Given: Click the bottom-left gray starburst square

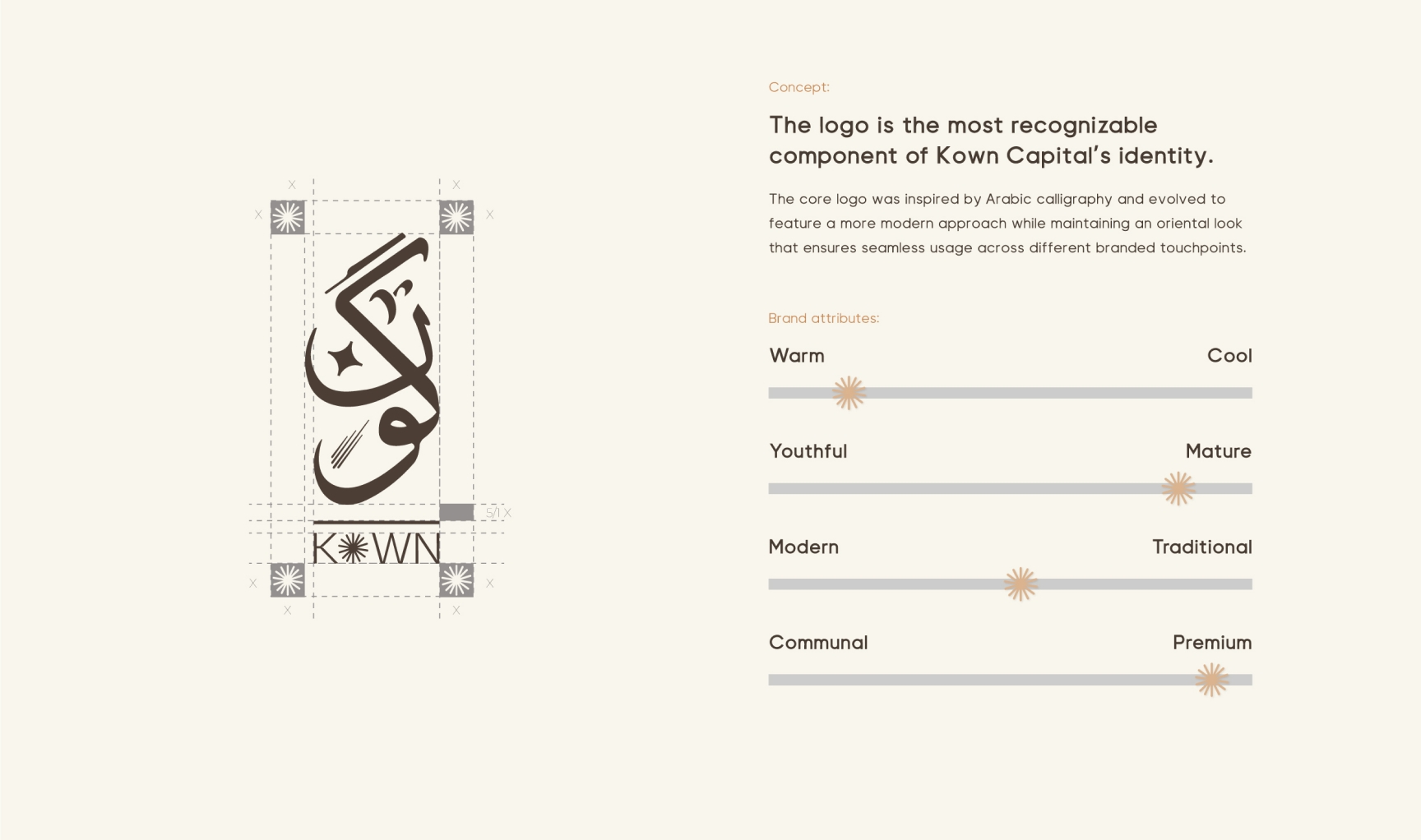Looking at the screenshot, I should coord(288,580).
